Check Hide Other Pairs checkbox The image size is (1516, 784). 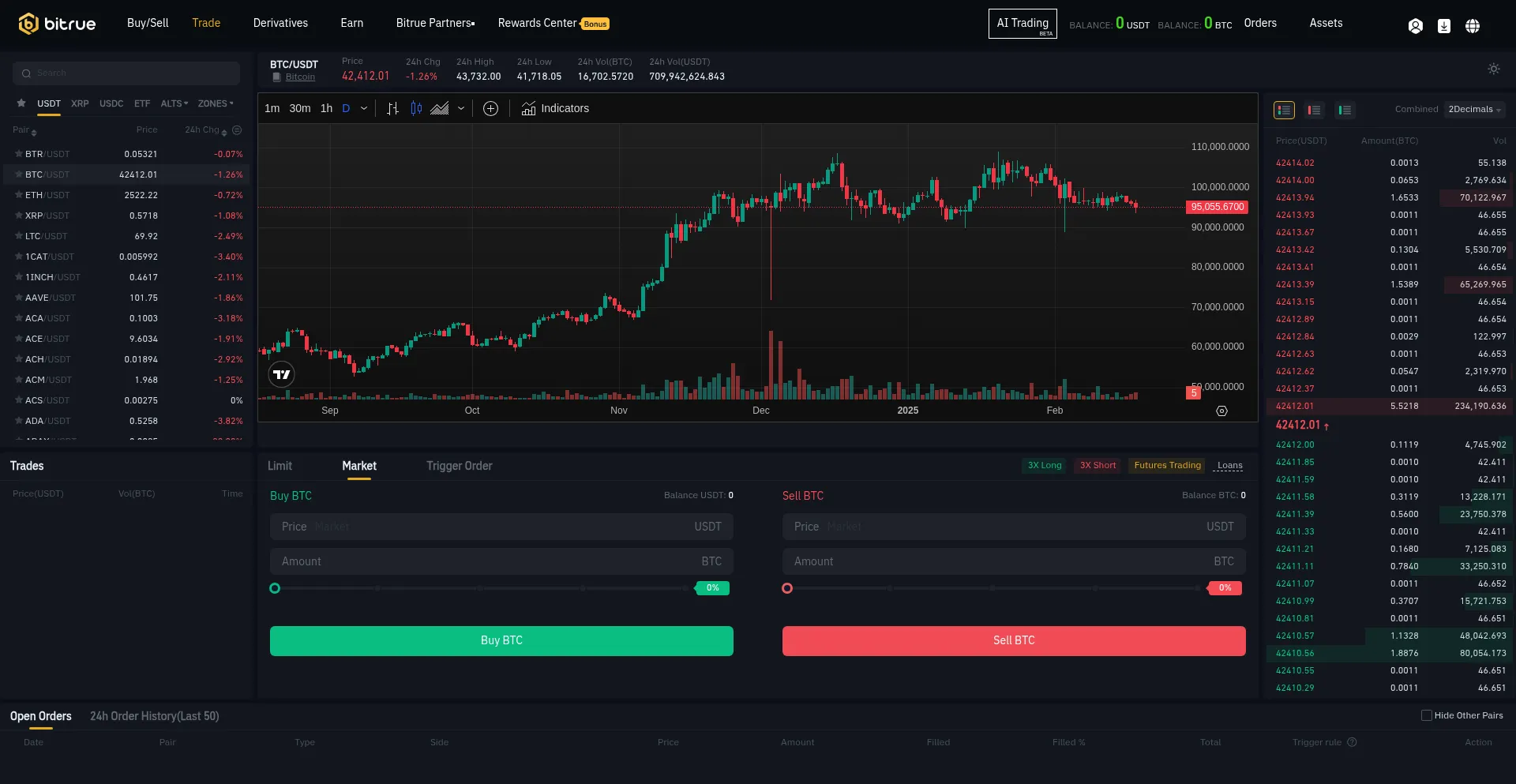(1426, 715)
